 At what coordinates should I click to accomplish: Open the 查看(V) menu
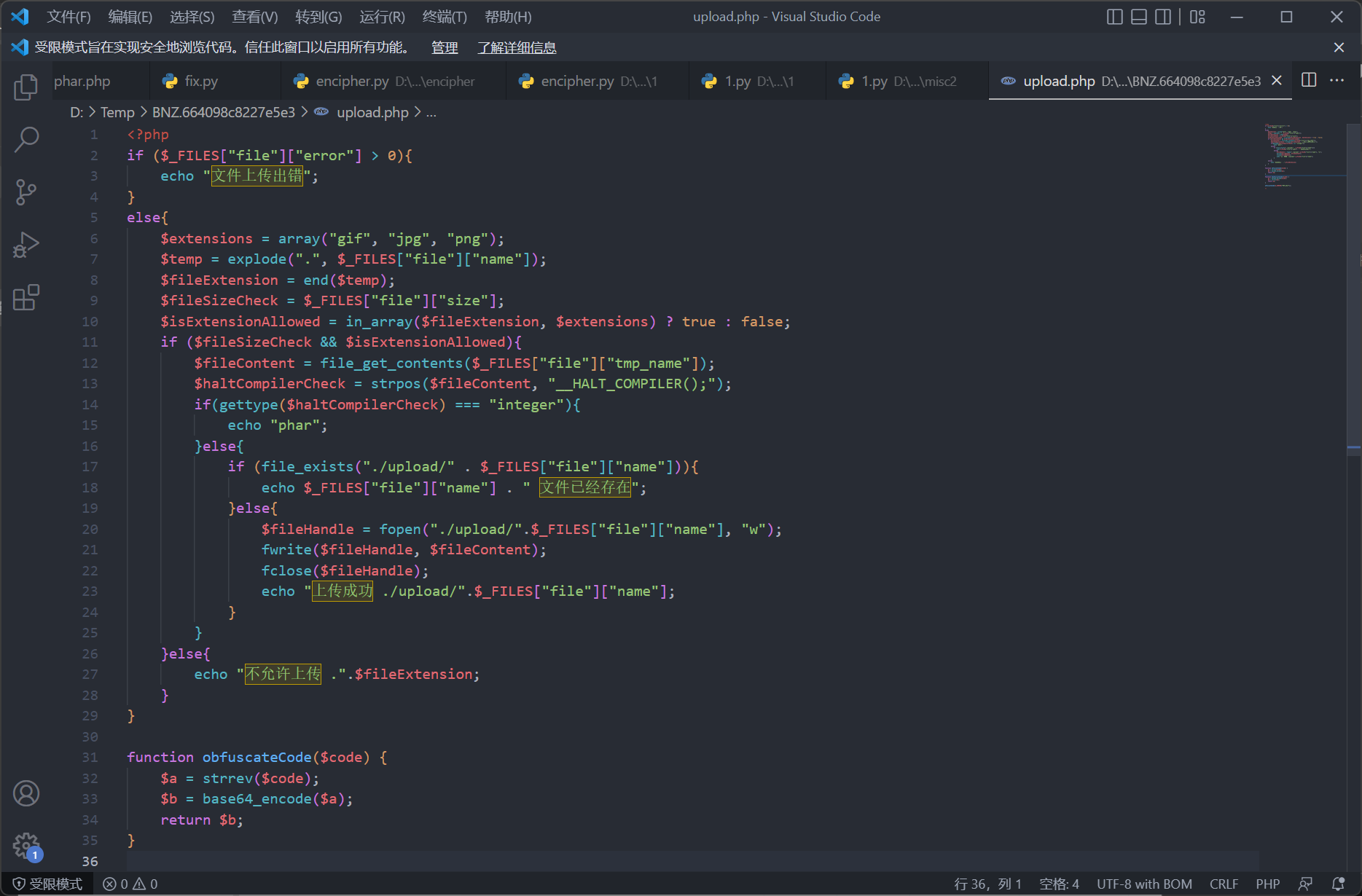[x=255, y=17]
